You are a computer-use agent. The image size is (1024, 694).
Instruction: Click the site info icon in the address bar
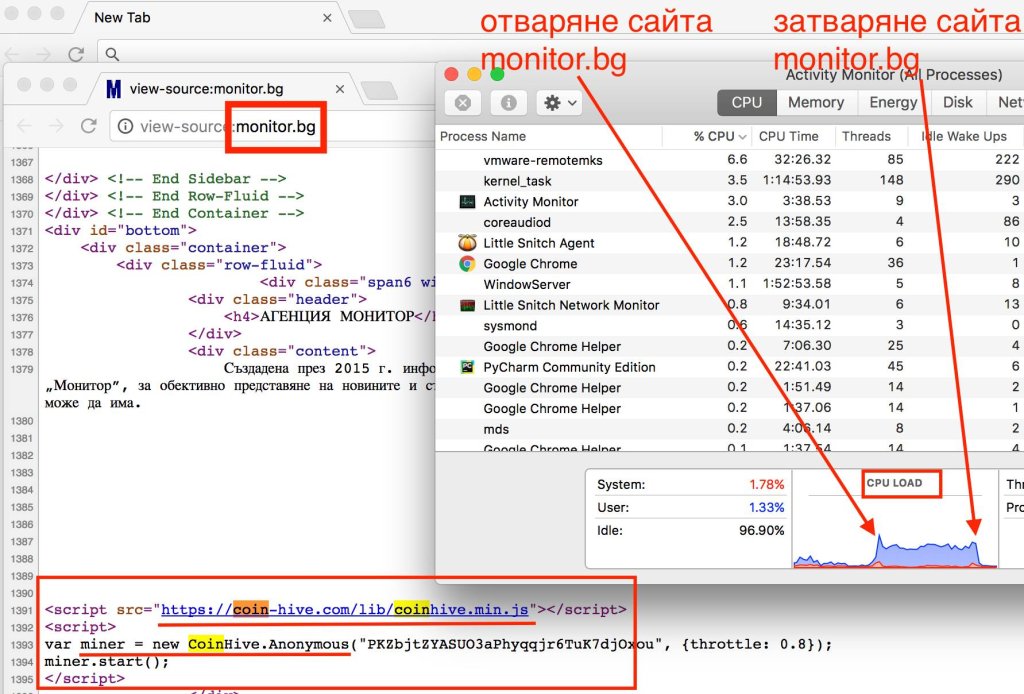pyautogui.click(x=125, y=126)
